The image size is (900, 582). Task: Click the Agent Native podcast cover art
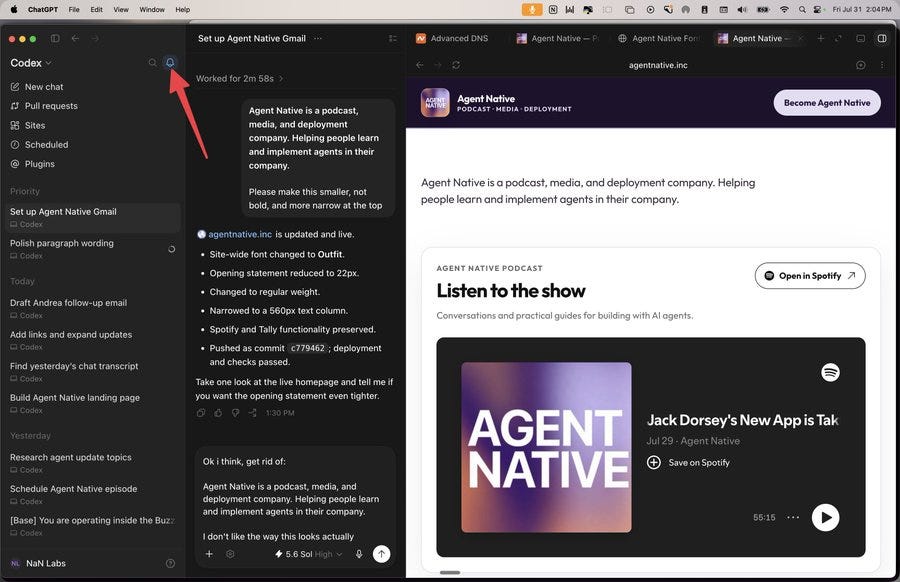coord(546,447)
